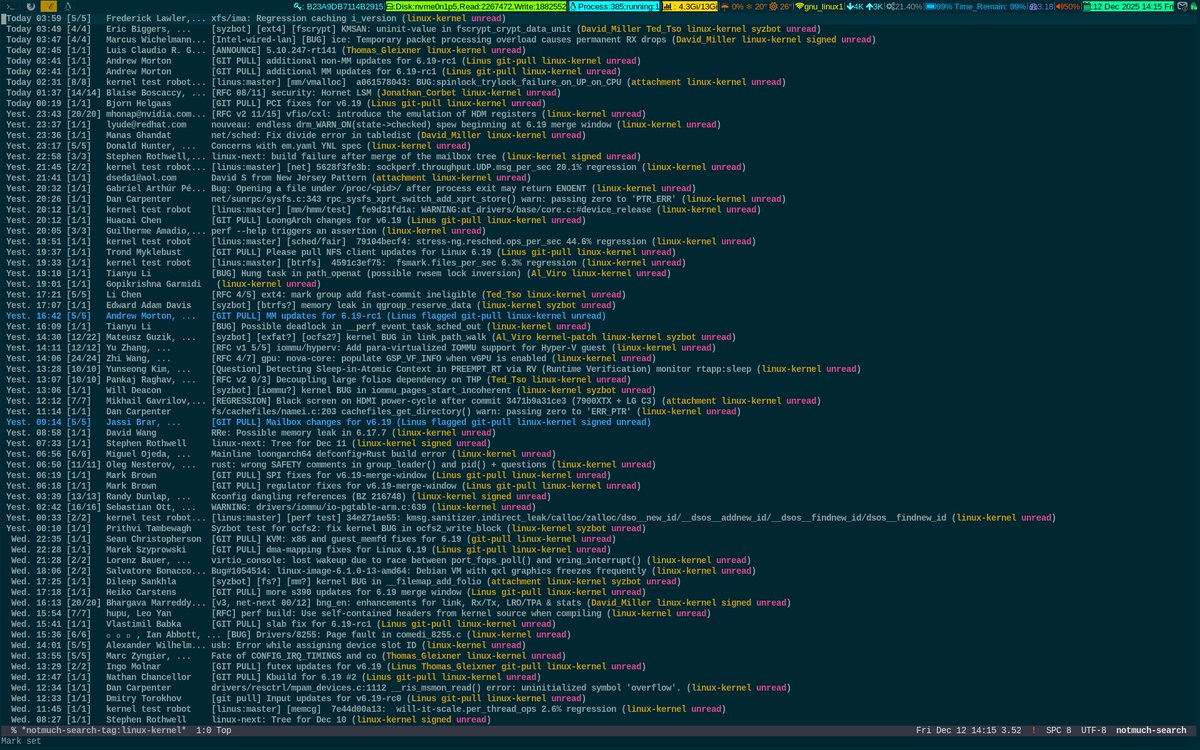Click the 1:0 Top position indicator

pyautogui.click(x=214, y=731)
